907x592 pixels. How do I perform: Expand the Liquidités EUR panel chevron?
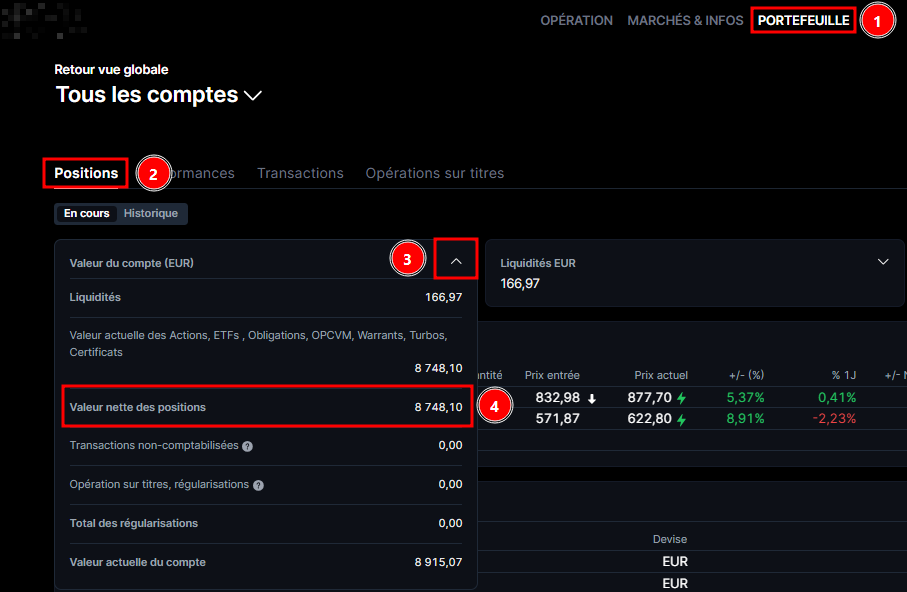(883, 262)
